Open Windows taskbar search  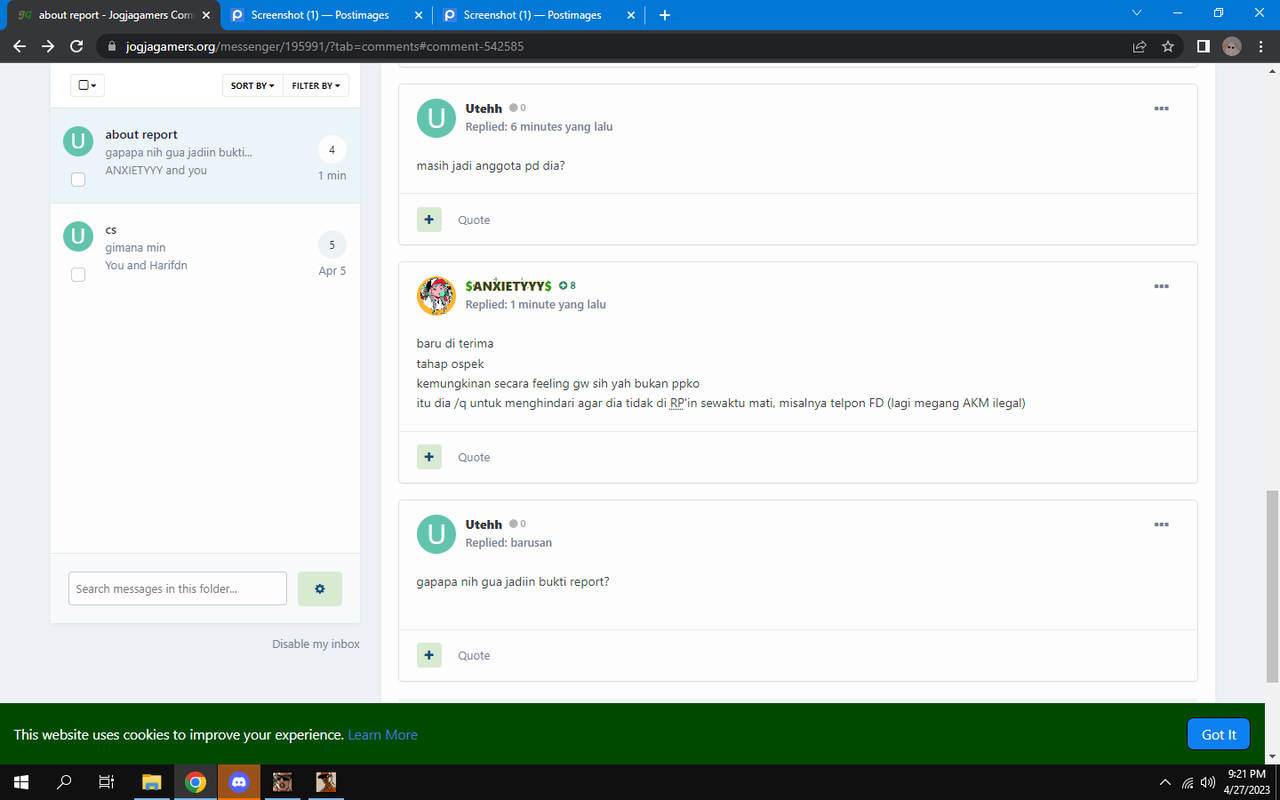tap(64, 782)
